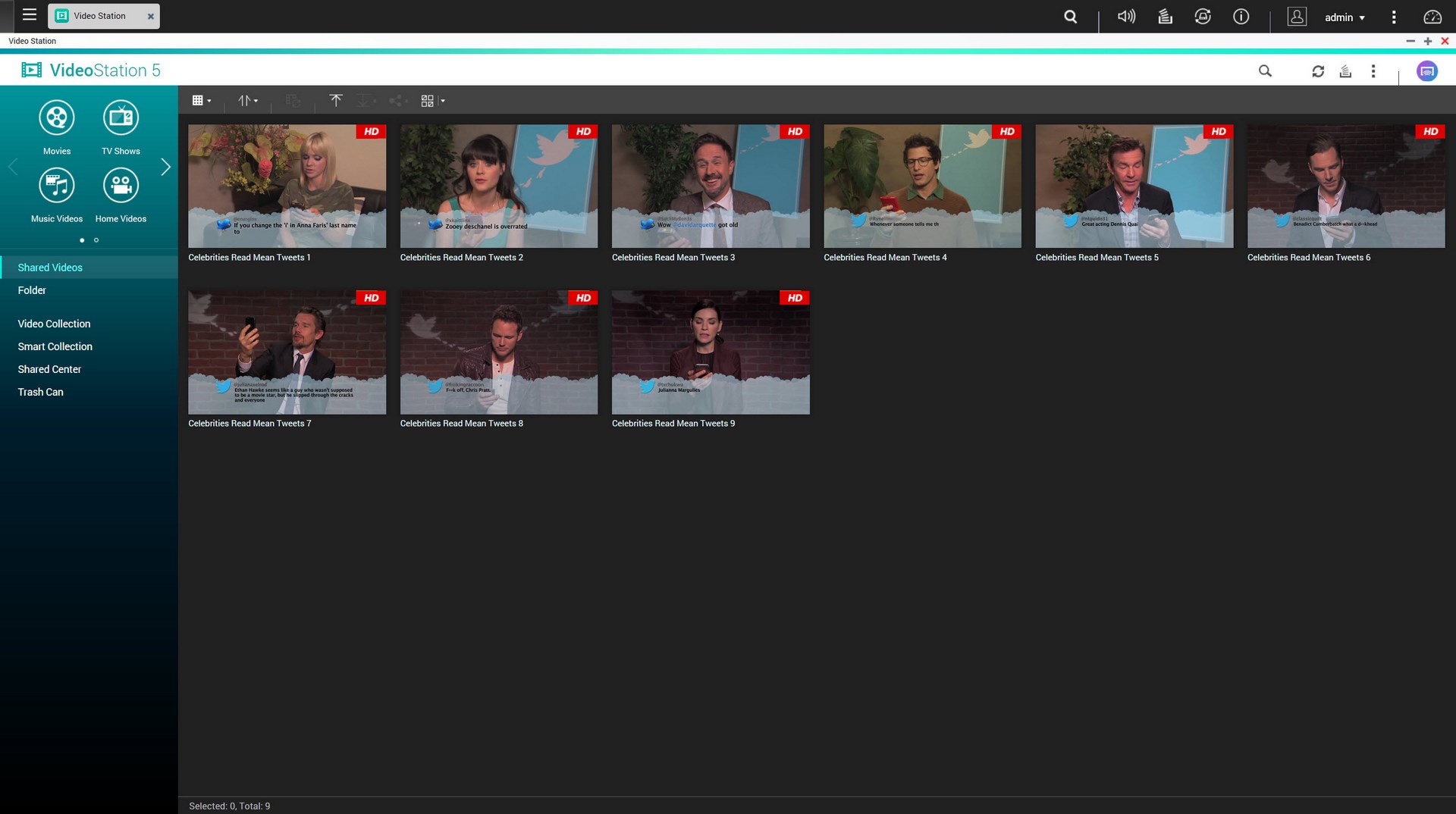Select Celebrities Read Mean Tweets 7 thumbnail
1456x814 pixels.
pos(287,352)
